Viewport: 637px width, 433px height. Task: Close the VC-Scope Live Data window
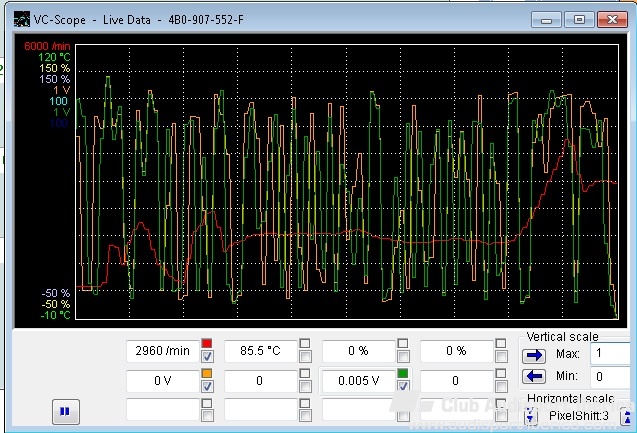(x=610, y=19)
